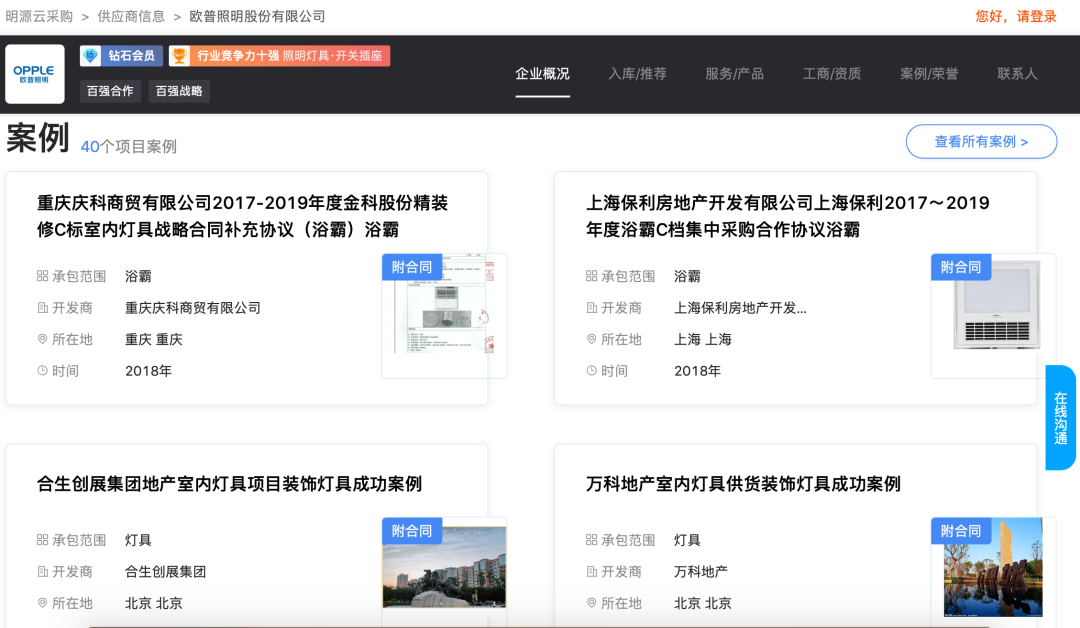Click 附合同 label on 上海保利 case

pos(961,267)
